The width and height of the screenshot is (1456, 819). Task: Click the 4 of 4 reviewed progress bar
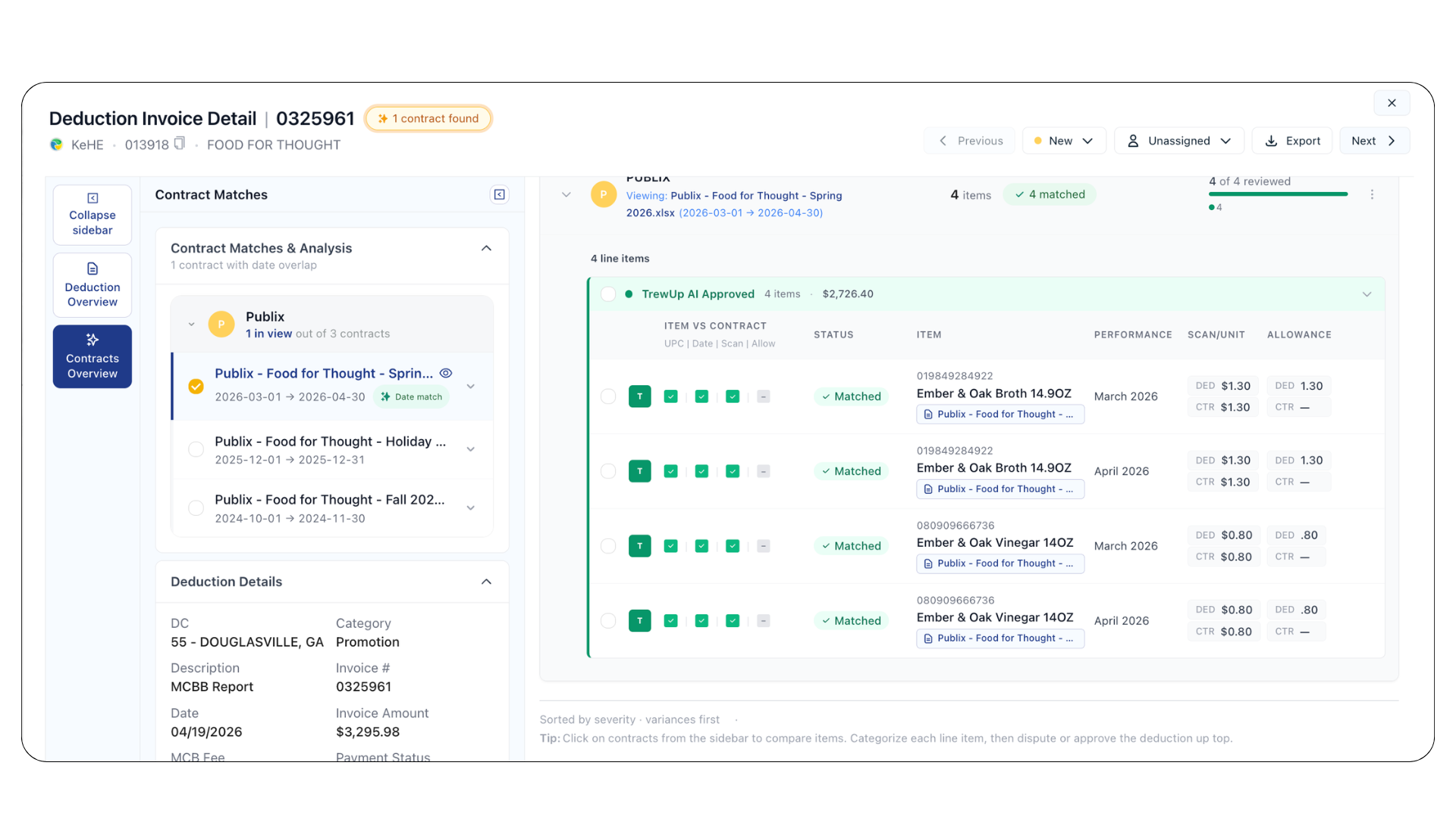(x=1278, y=194)
